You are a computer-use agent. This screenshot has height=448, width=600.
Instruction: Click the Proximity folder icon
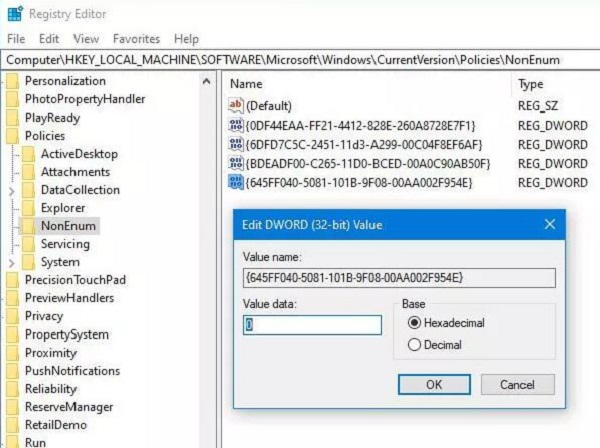(13, 353)
